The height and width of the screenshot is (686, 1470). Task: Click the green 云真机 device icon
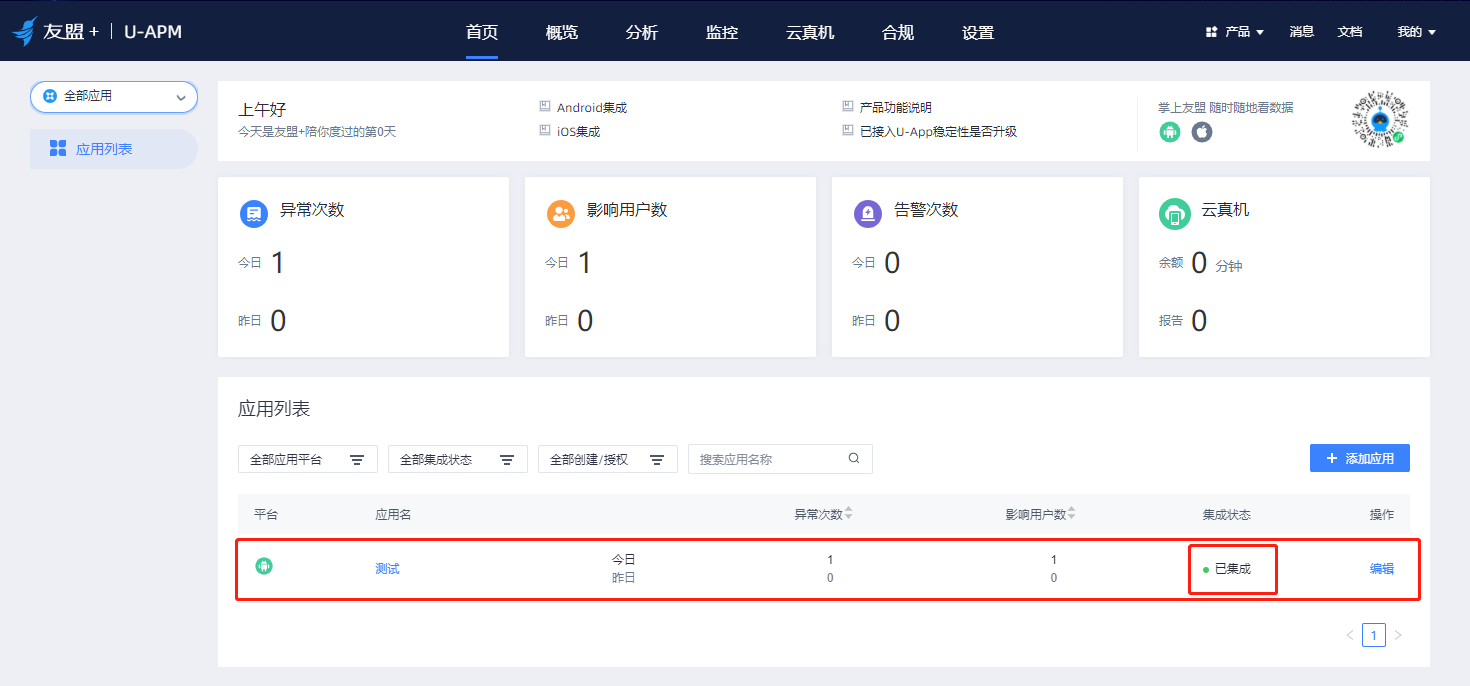pos(1175,213)
